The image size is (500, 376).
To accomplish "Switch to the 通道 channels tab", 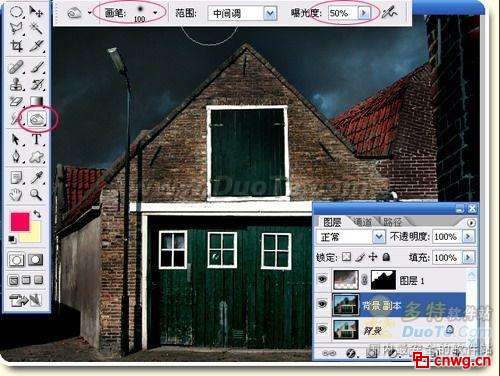I will pos(363,222).
